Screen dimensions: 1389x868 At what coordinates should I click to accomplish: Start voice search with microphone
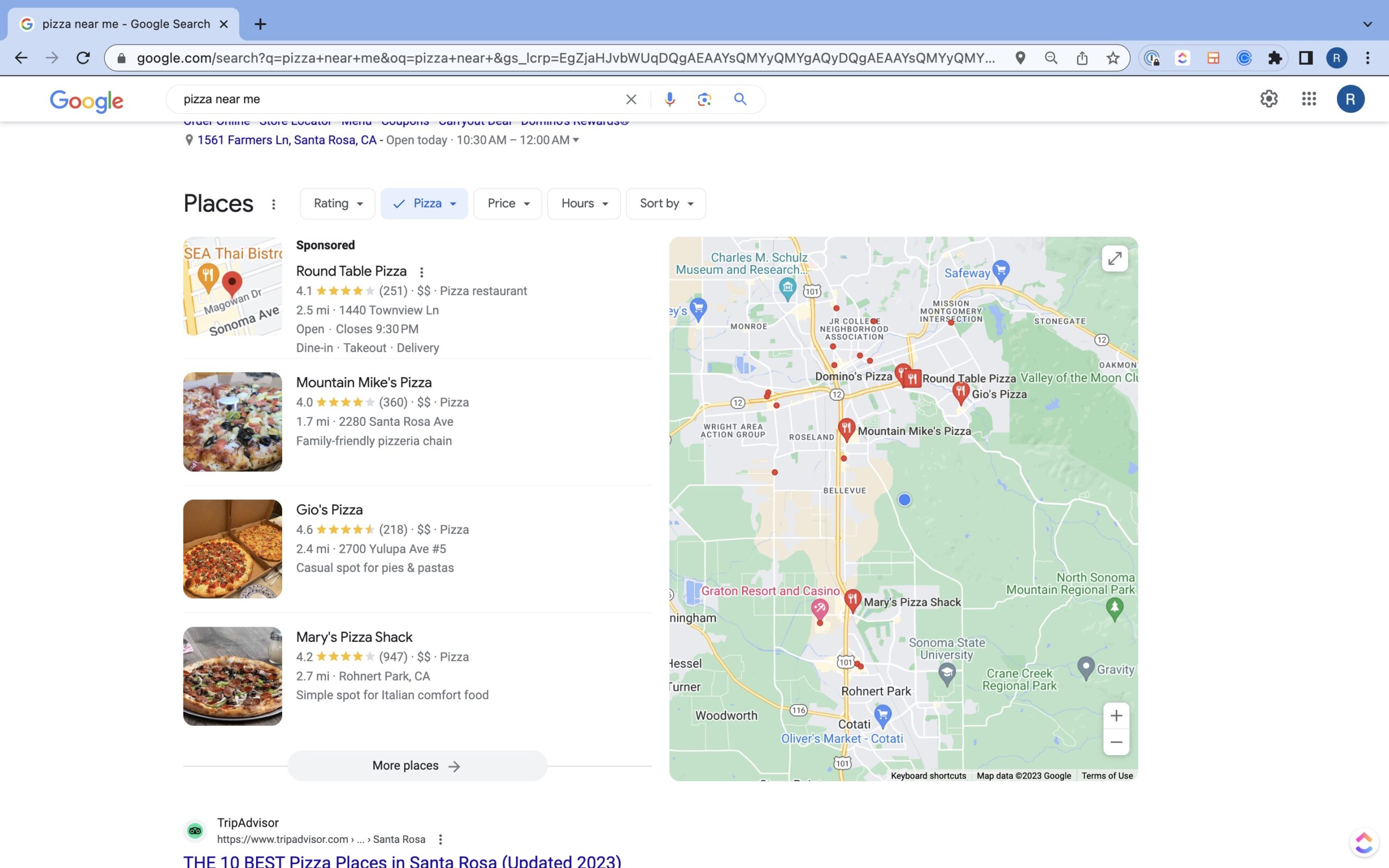tap(669, 99)
